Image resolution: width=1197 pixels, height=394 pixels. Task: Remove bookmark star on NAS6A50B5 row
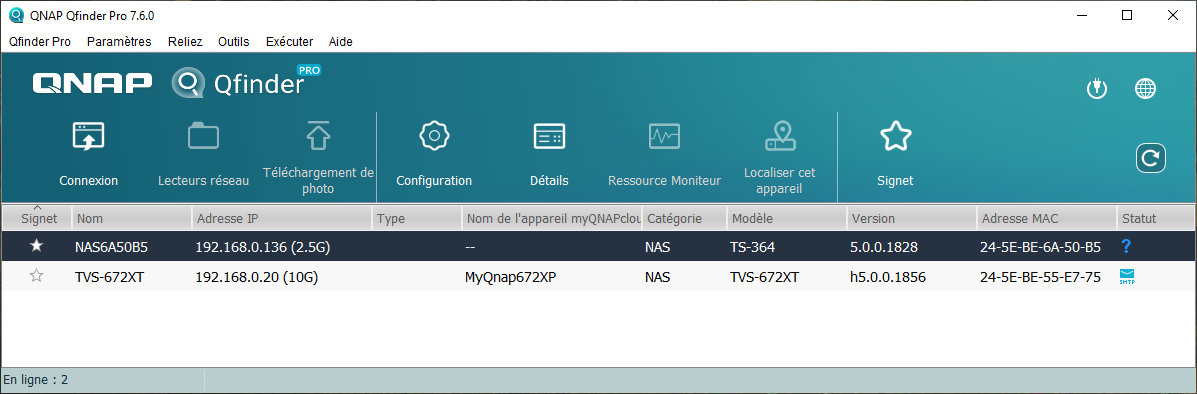point(36,246)
